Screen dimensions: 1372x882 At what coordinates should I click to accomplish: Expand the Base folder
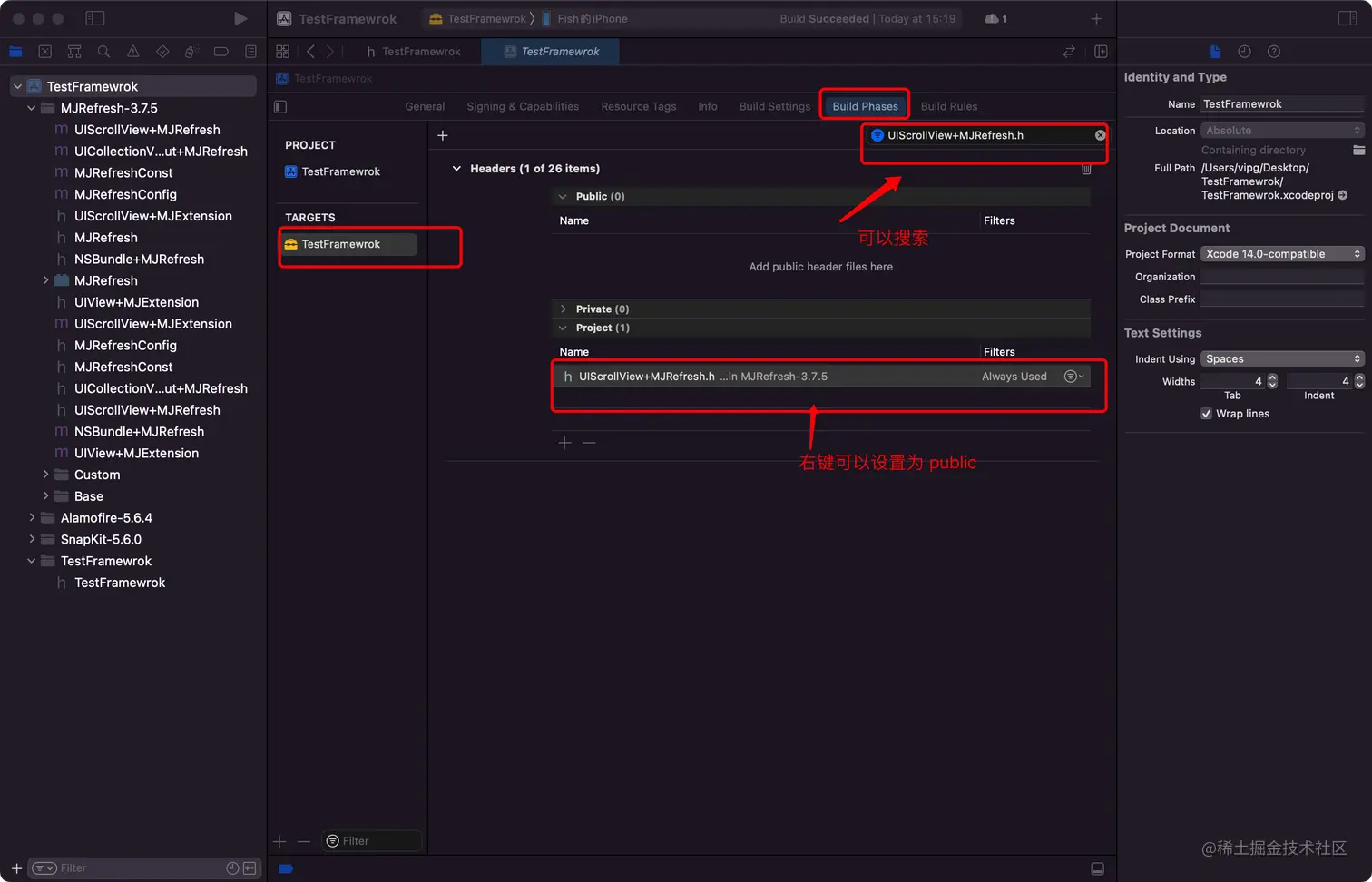click(x=45, y=496)
